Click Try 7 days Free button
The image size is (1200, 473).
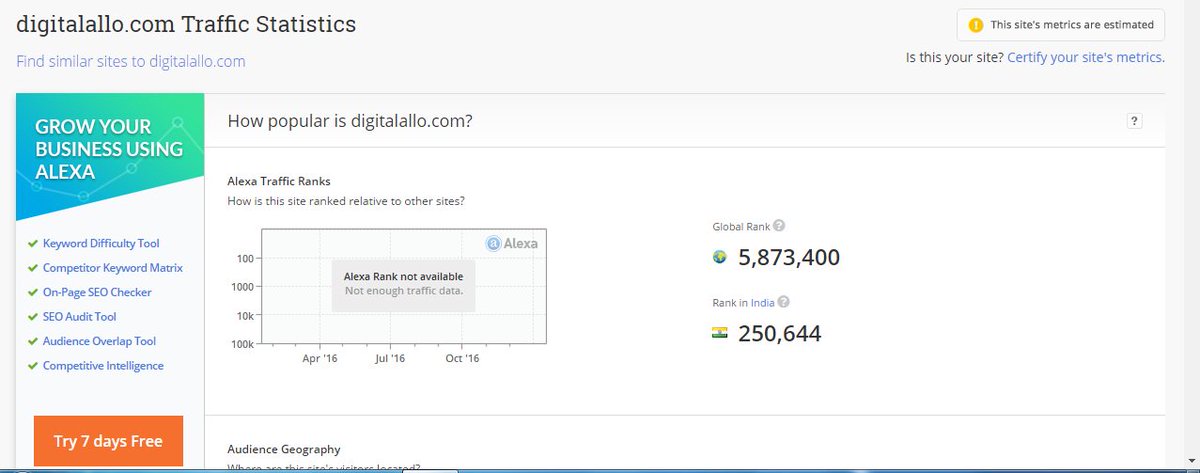pyautogui.click(x=108, y=441)
